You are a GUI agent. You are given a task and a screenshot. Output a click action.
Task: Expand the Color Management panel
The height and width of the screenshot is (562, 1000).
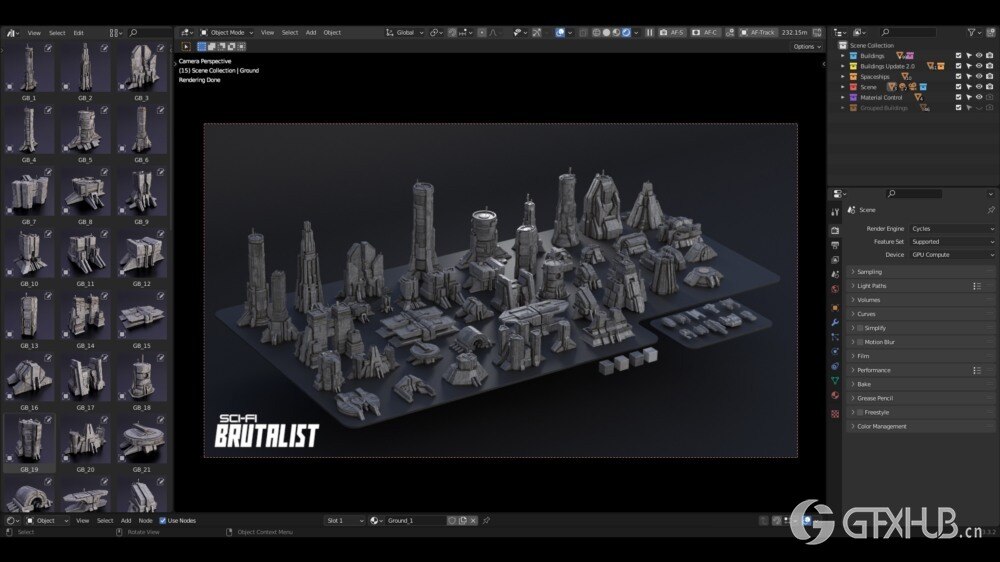pos(921,426)
